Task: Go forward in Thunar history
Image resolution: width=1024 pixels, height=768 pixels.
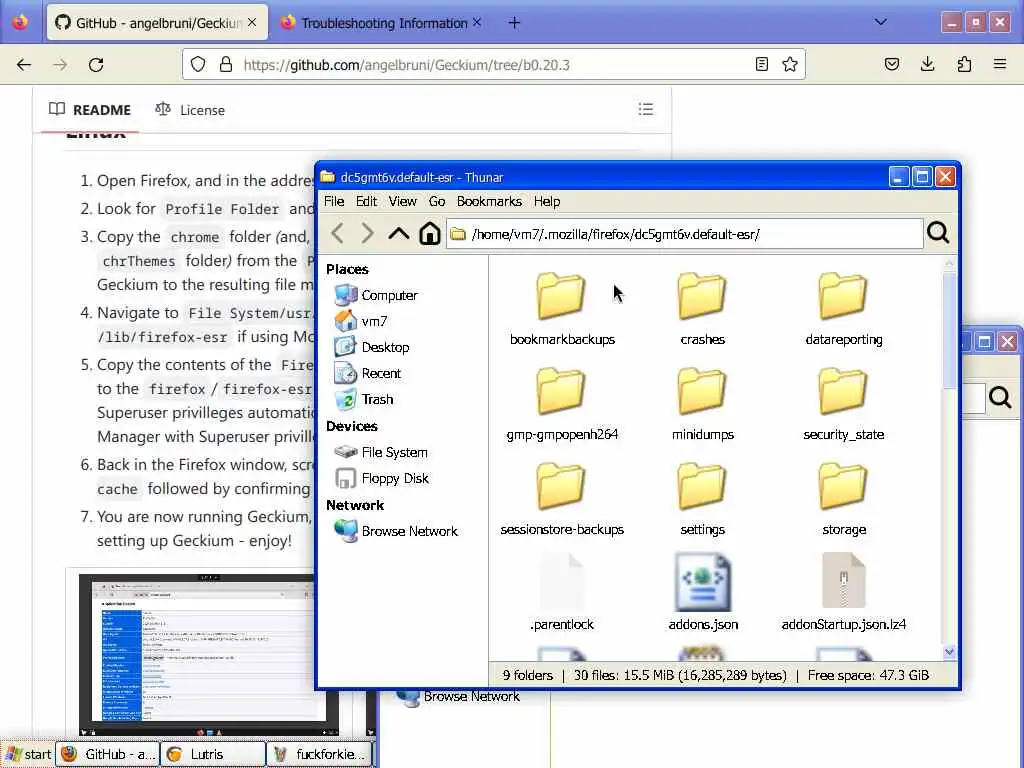Action: click(x=367, y=233)
